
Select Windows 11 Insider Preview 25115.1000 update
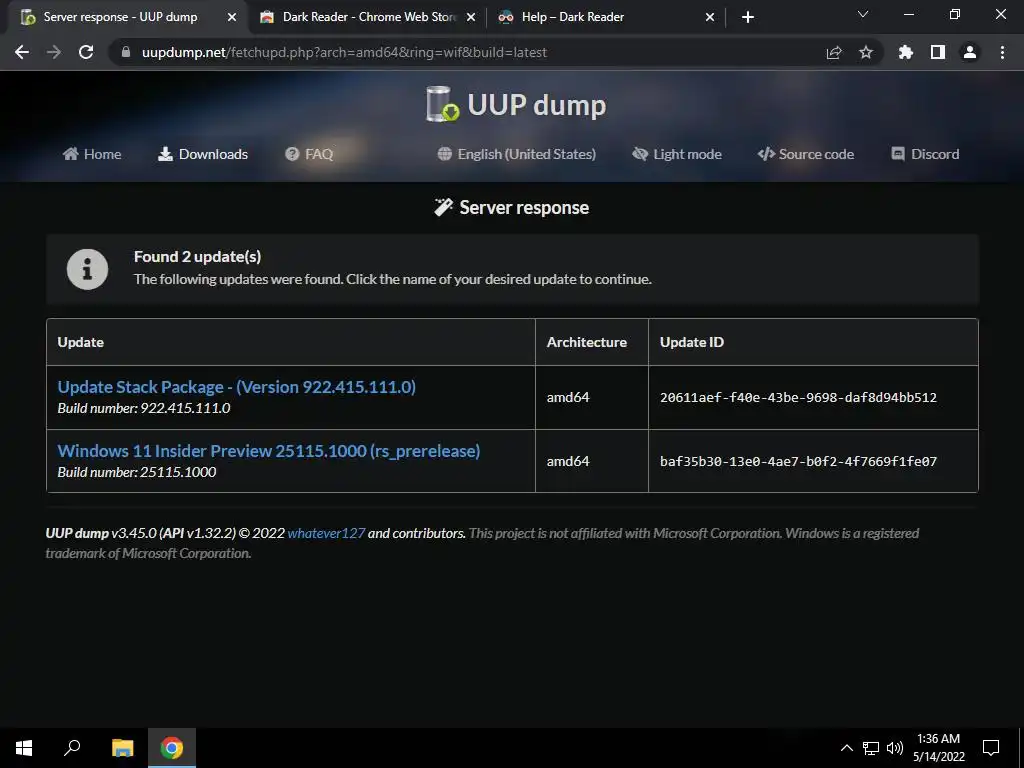(x=269, y=451)
